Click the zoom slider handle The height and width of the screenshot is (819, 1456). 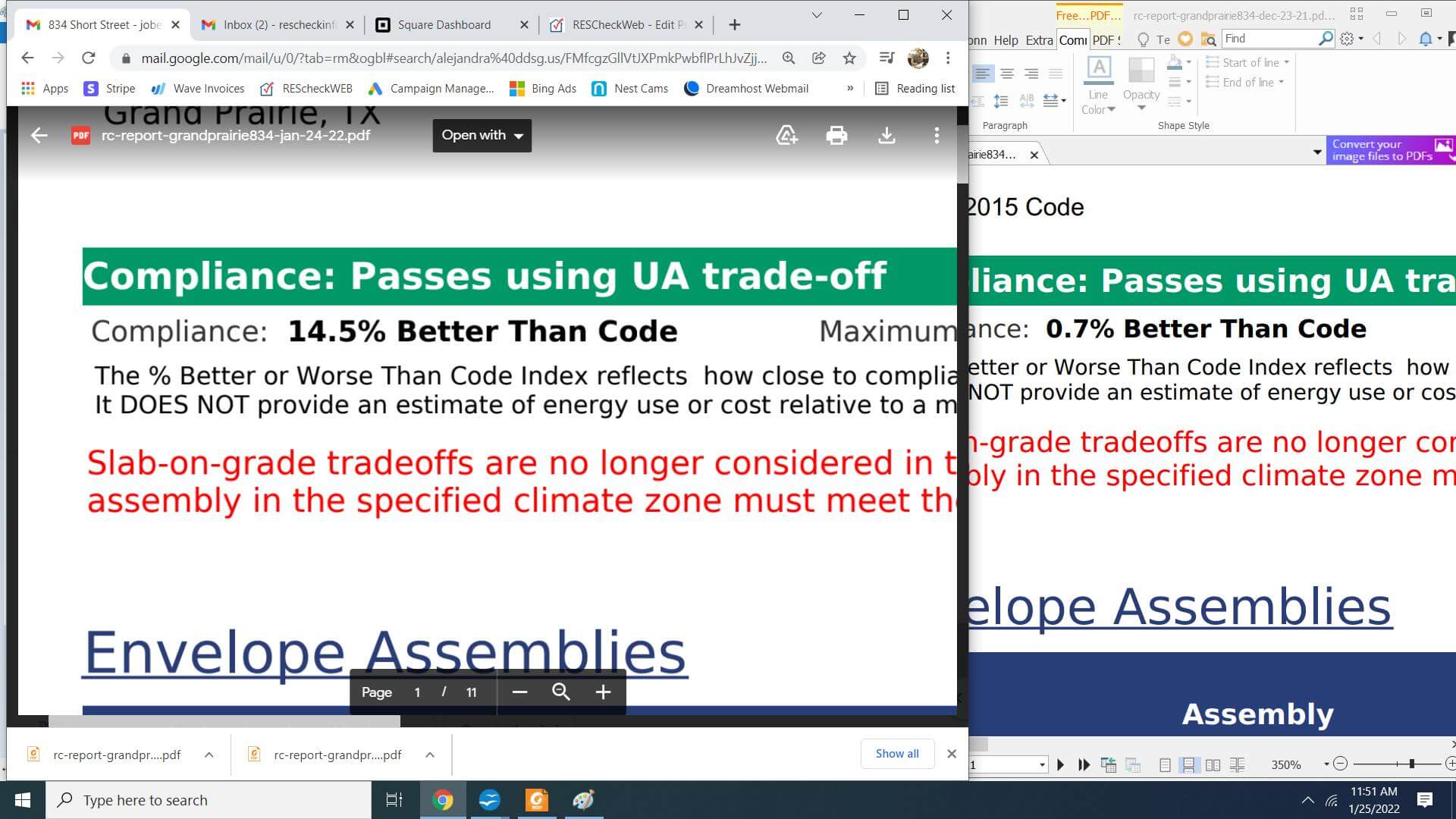point(1411,764)
